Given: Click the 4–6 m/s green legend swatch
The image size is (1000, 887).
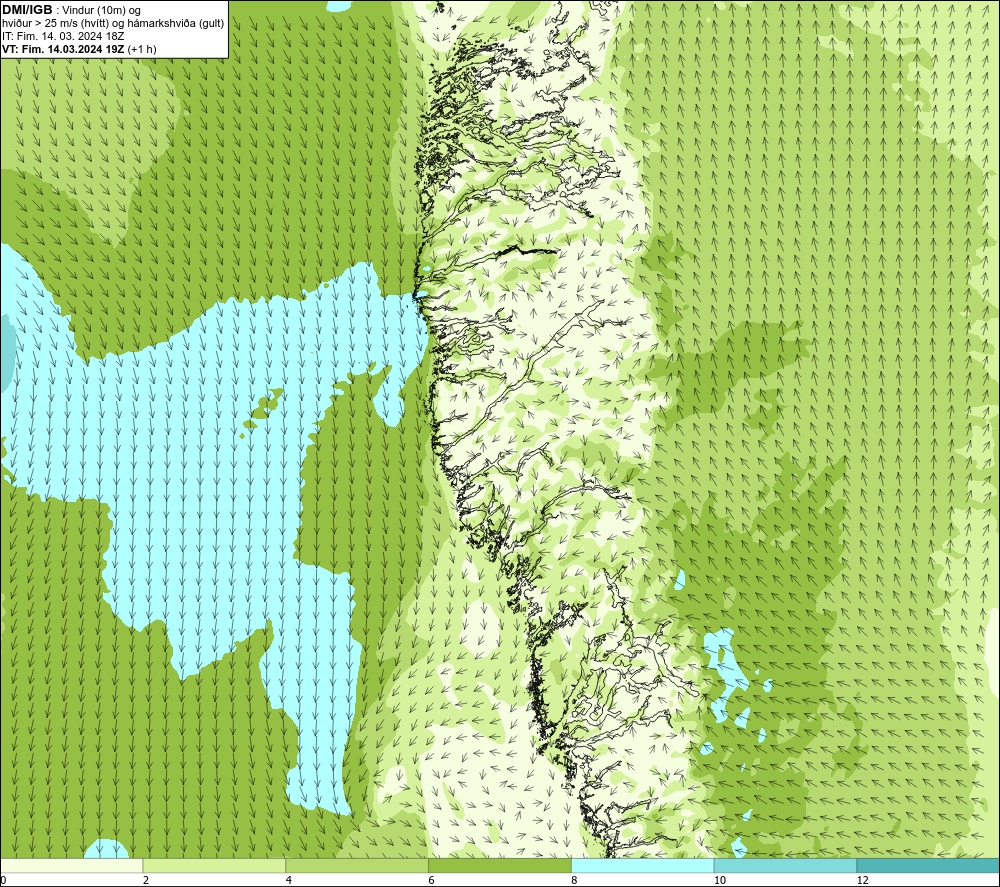Looking at the screenshot, I should (357, 865).
